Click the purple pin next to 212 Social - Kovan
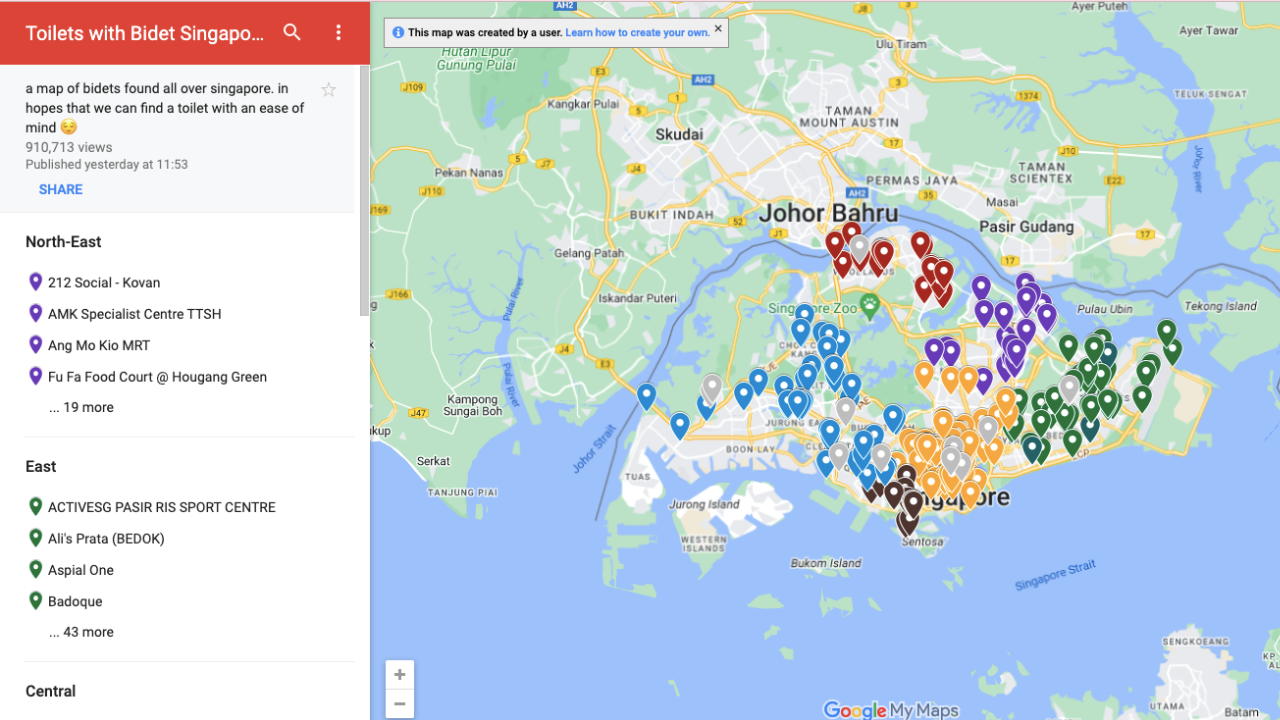 [36, 282]
